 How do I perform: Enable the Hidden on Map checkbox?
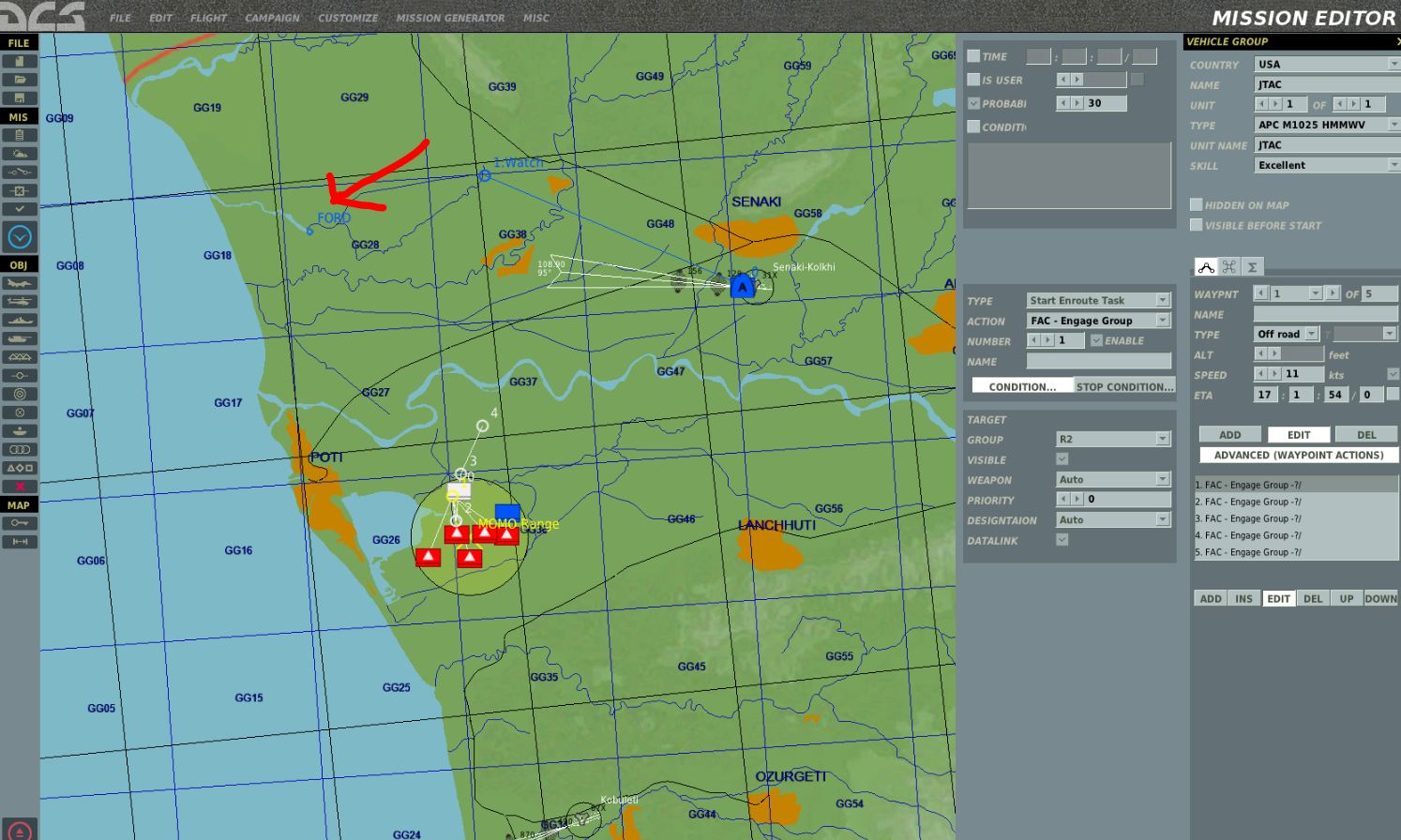(x=1196, y=204)
